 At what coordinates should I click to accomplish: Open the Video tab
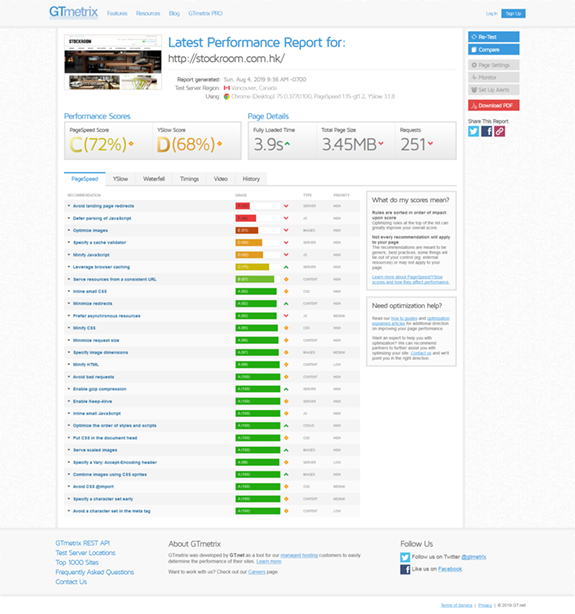pos(221,179)
